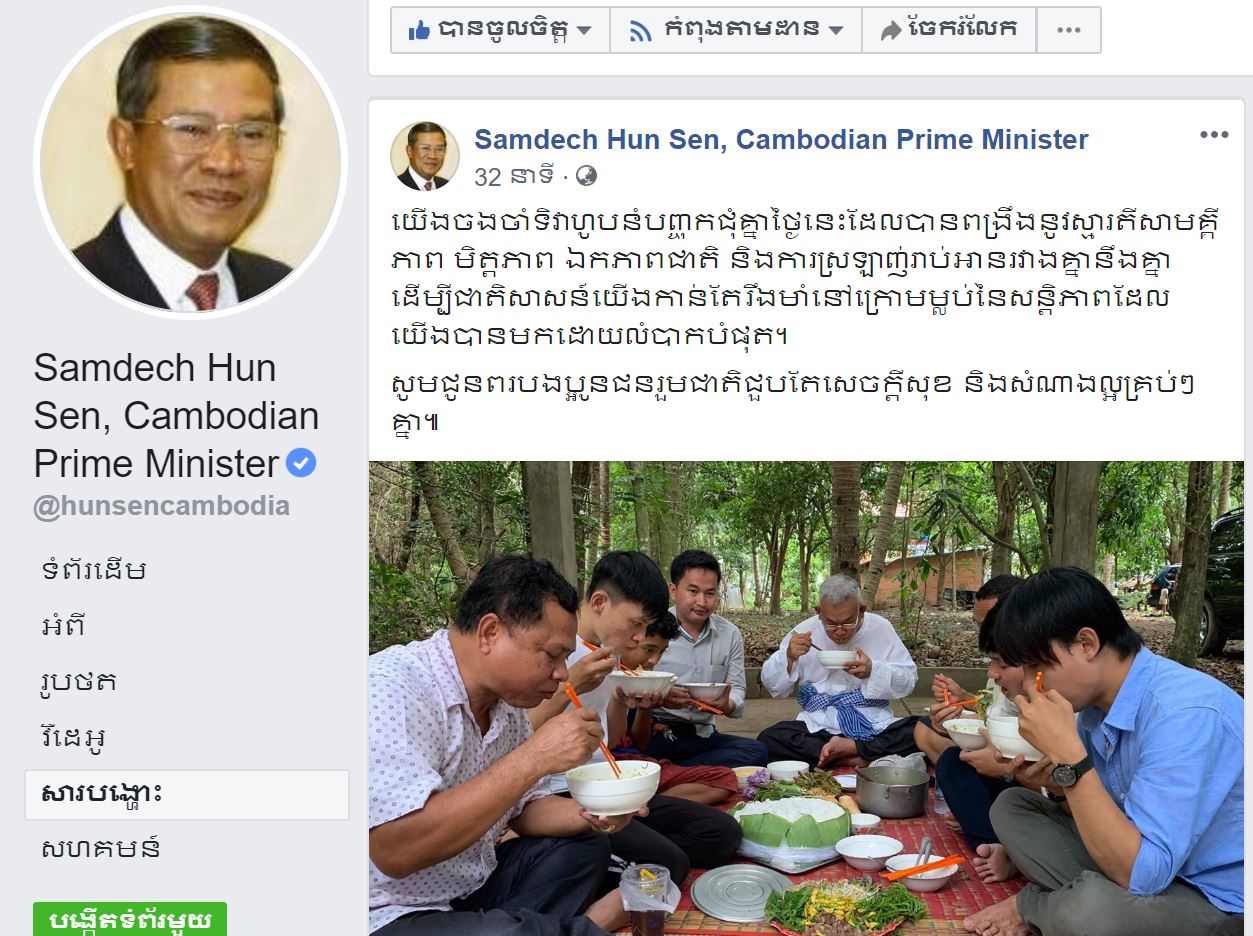1253x936 pixels.
Task: Select the រូបថត sidebar tab
Action: click(79, 682)
